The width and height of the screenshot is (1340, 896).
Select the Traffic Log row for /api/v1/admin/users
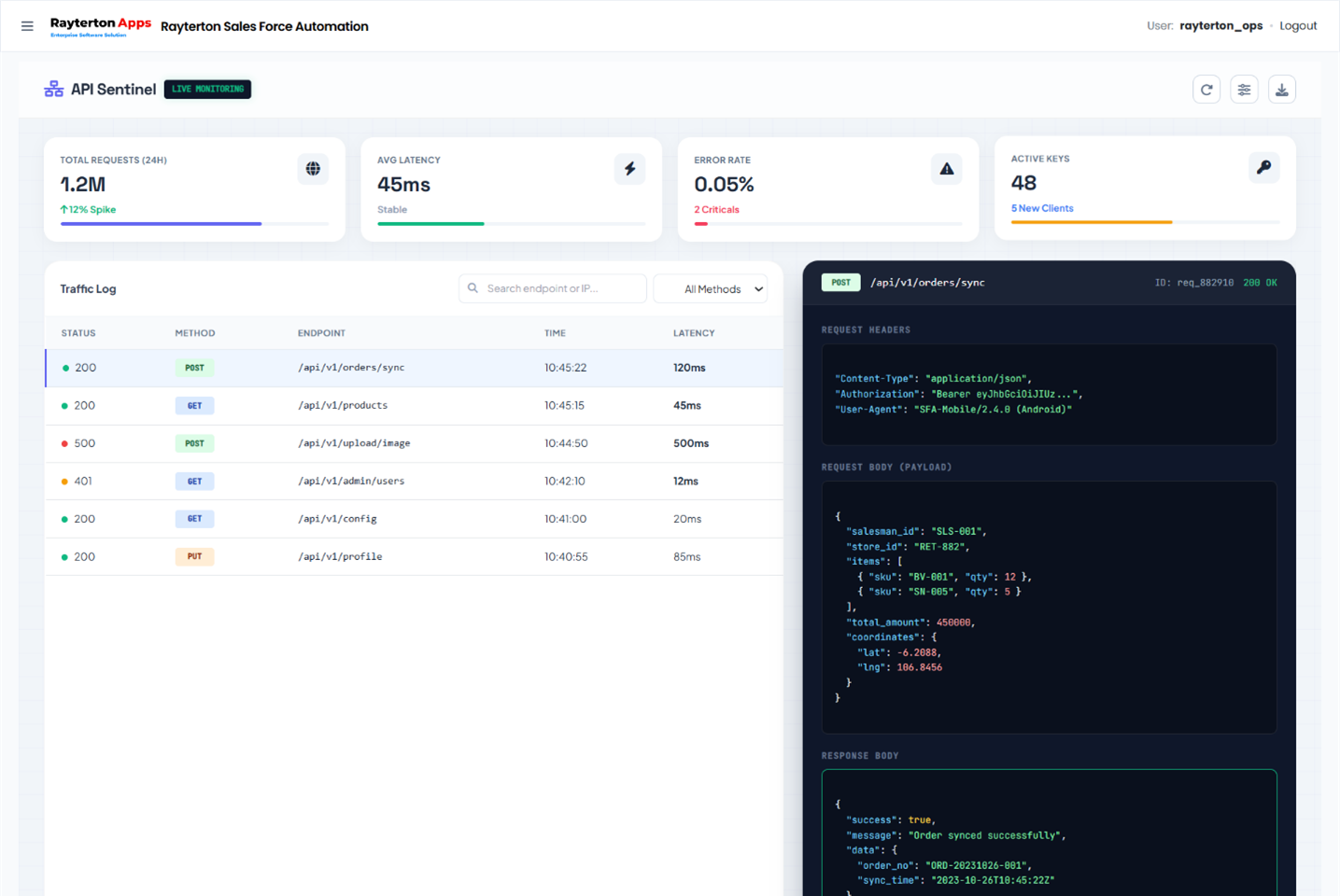click(x=411, y=481)
